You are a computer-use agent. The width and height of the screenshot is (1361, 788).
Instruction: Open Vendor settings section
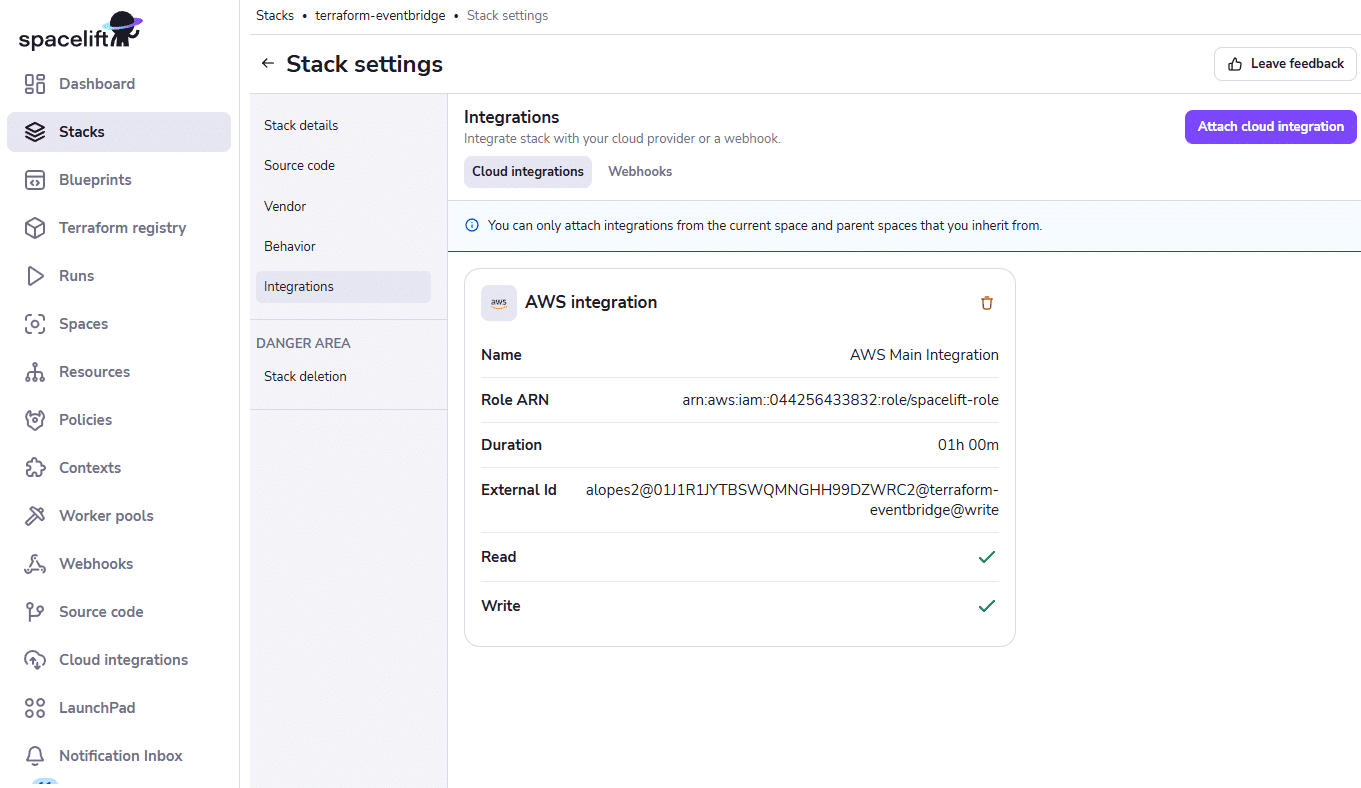click(343, 207)
